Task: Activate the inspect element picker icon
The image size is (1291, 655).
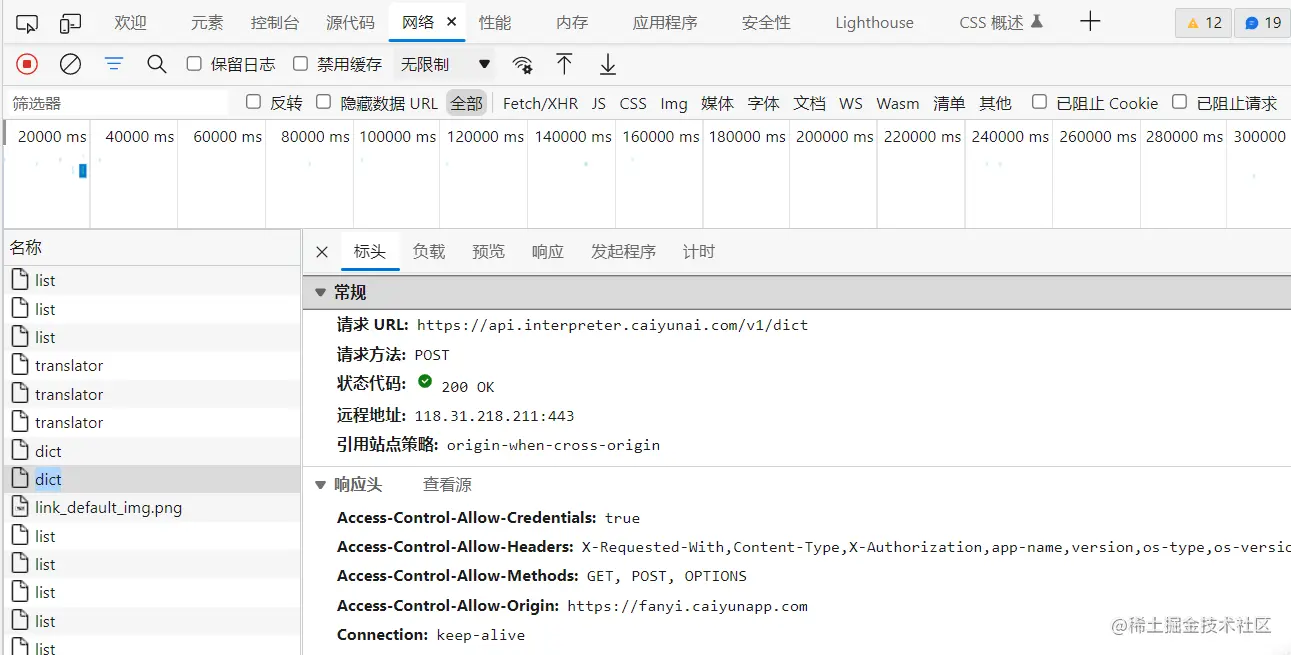Action: [x=28, y=22]
